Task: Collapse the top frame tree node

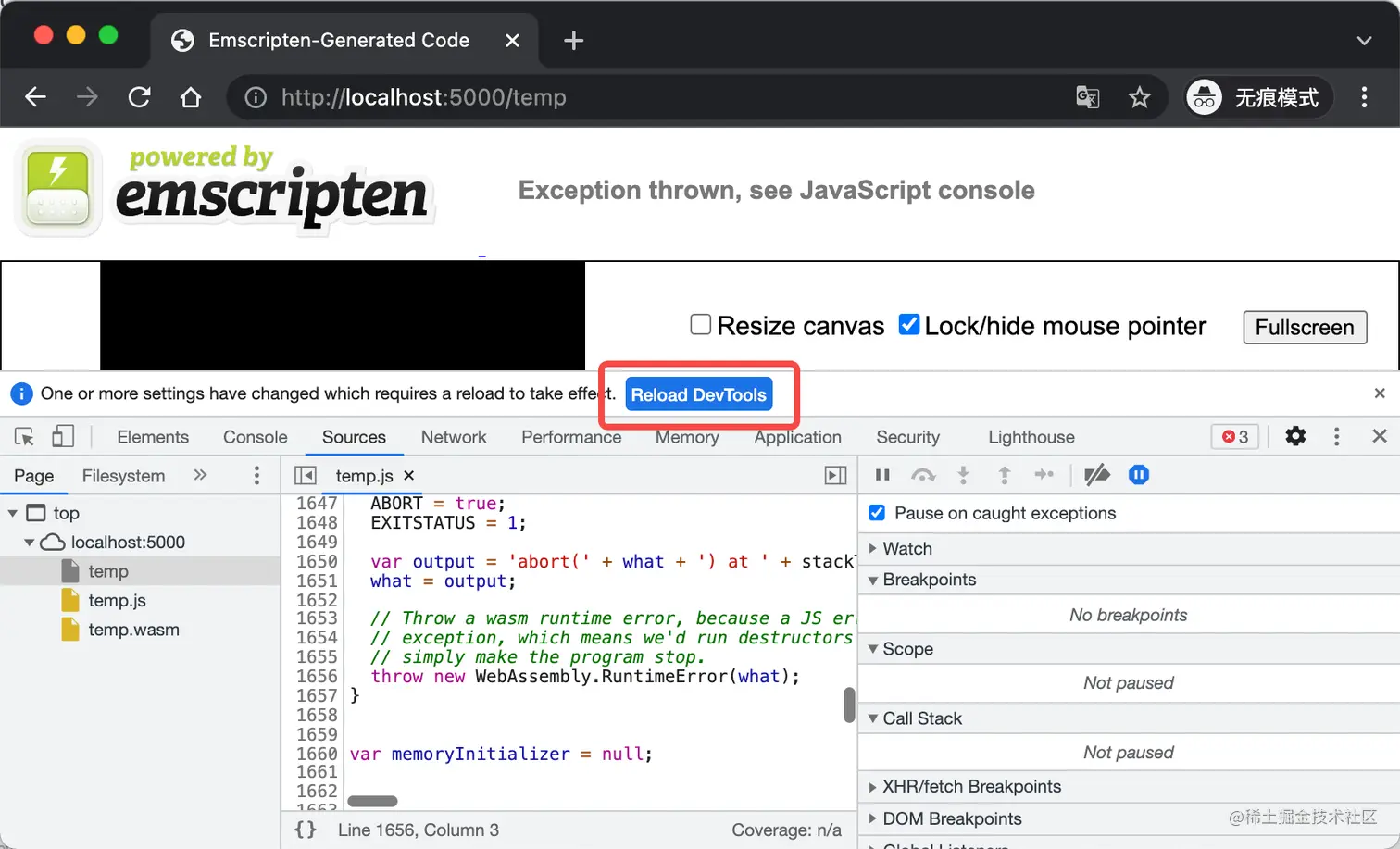Action: coord(13,513)
